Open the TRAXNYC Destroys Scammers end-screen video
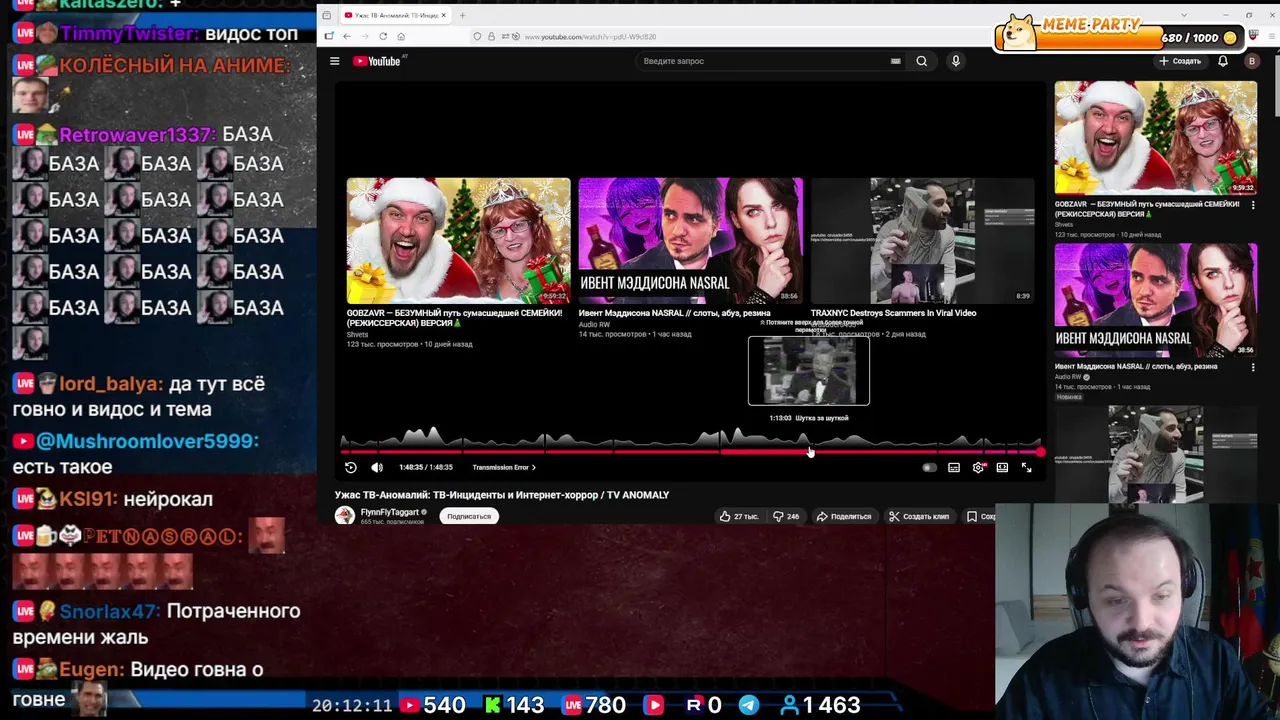 [x=922, y=241]
